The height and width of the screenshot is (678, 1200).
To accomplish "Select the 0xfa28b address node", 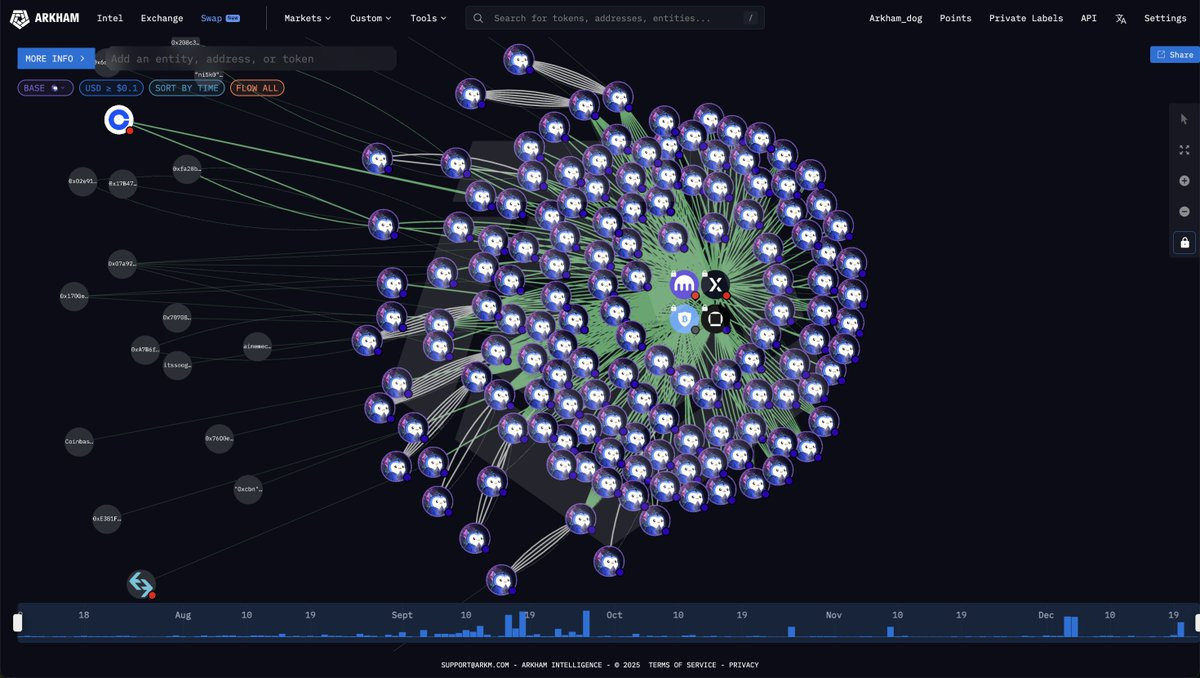I will click(x=187, y=169).
